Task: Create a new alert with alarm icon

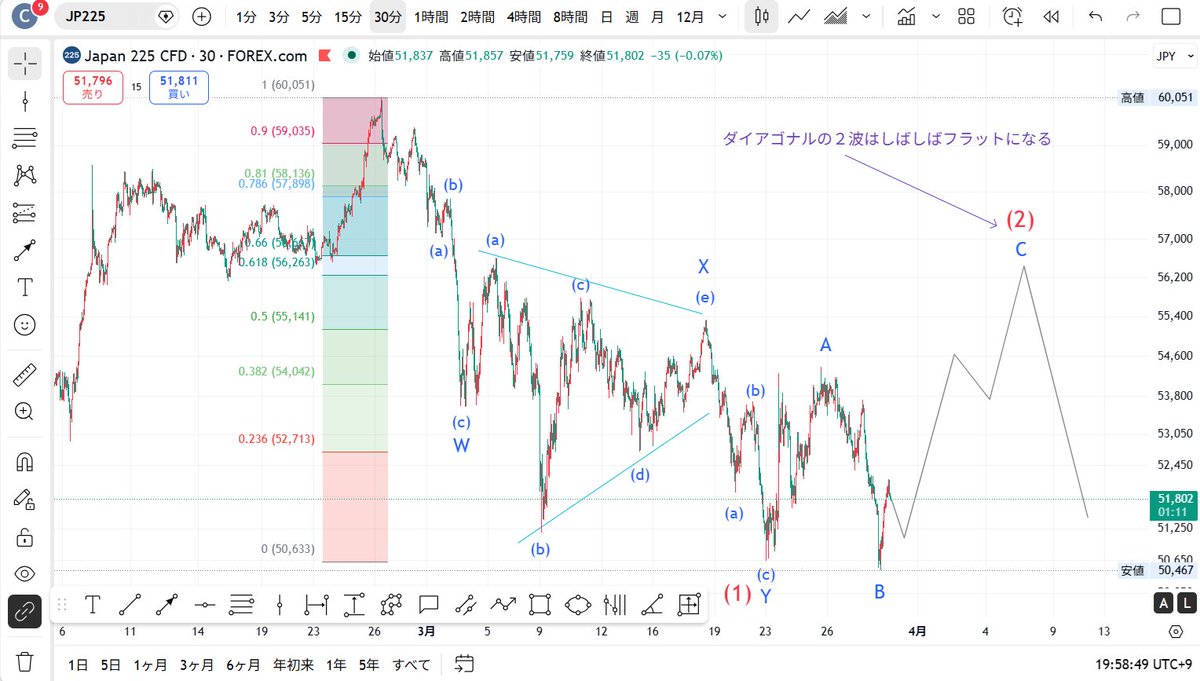Action: click(1013, 16)
